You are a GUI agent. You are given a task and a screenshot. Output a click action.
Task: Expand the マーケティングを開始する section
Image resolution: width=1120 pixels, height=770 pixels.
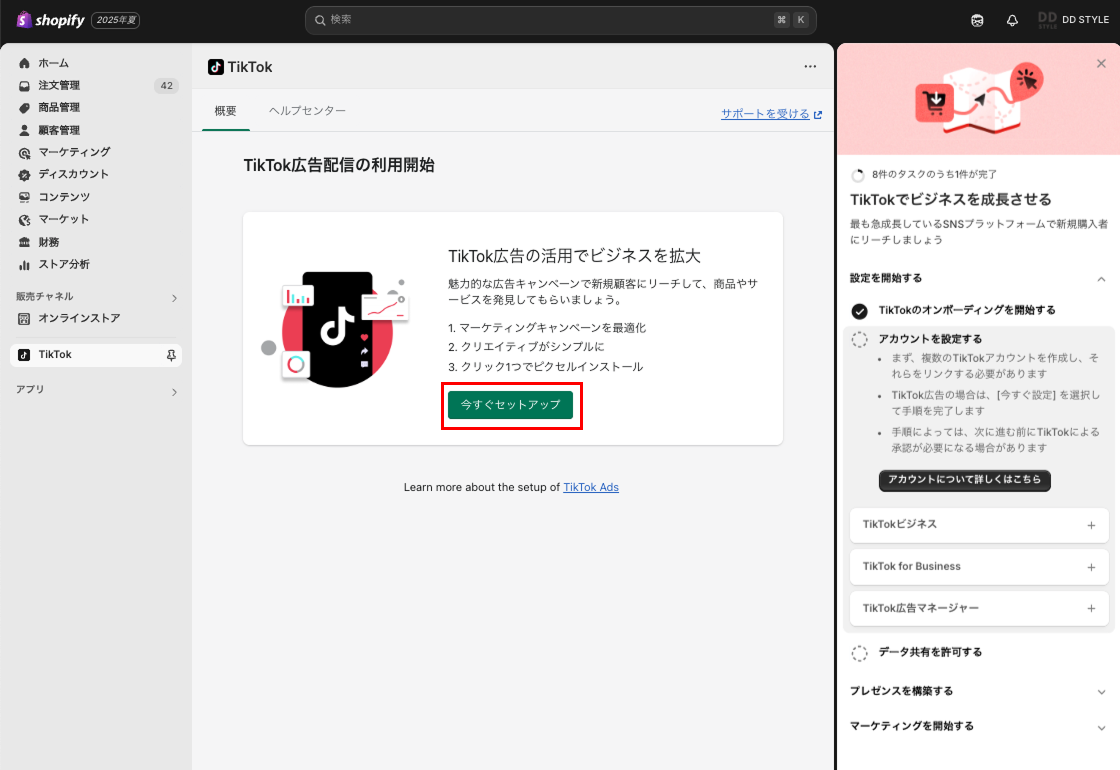point(1101,728)
